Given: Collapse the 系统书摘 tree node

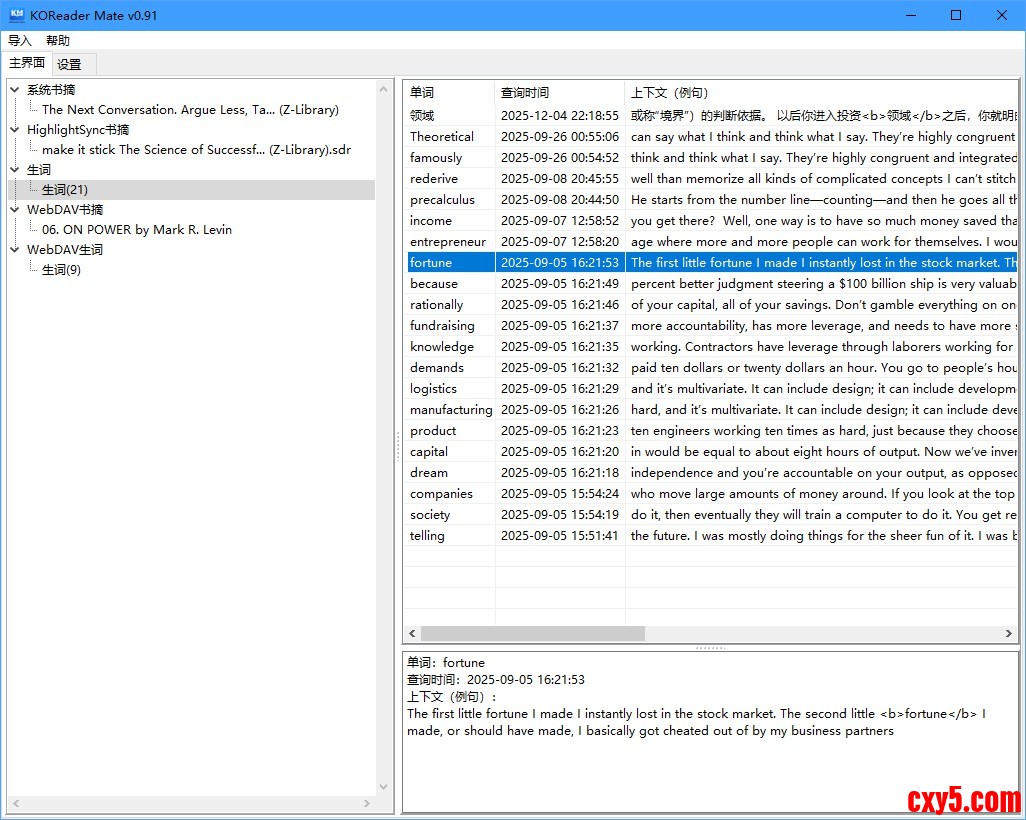Looking at the screenshot, I should [15, 90].
